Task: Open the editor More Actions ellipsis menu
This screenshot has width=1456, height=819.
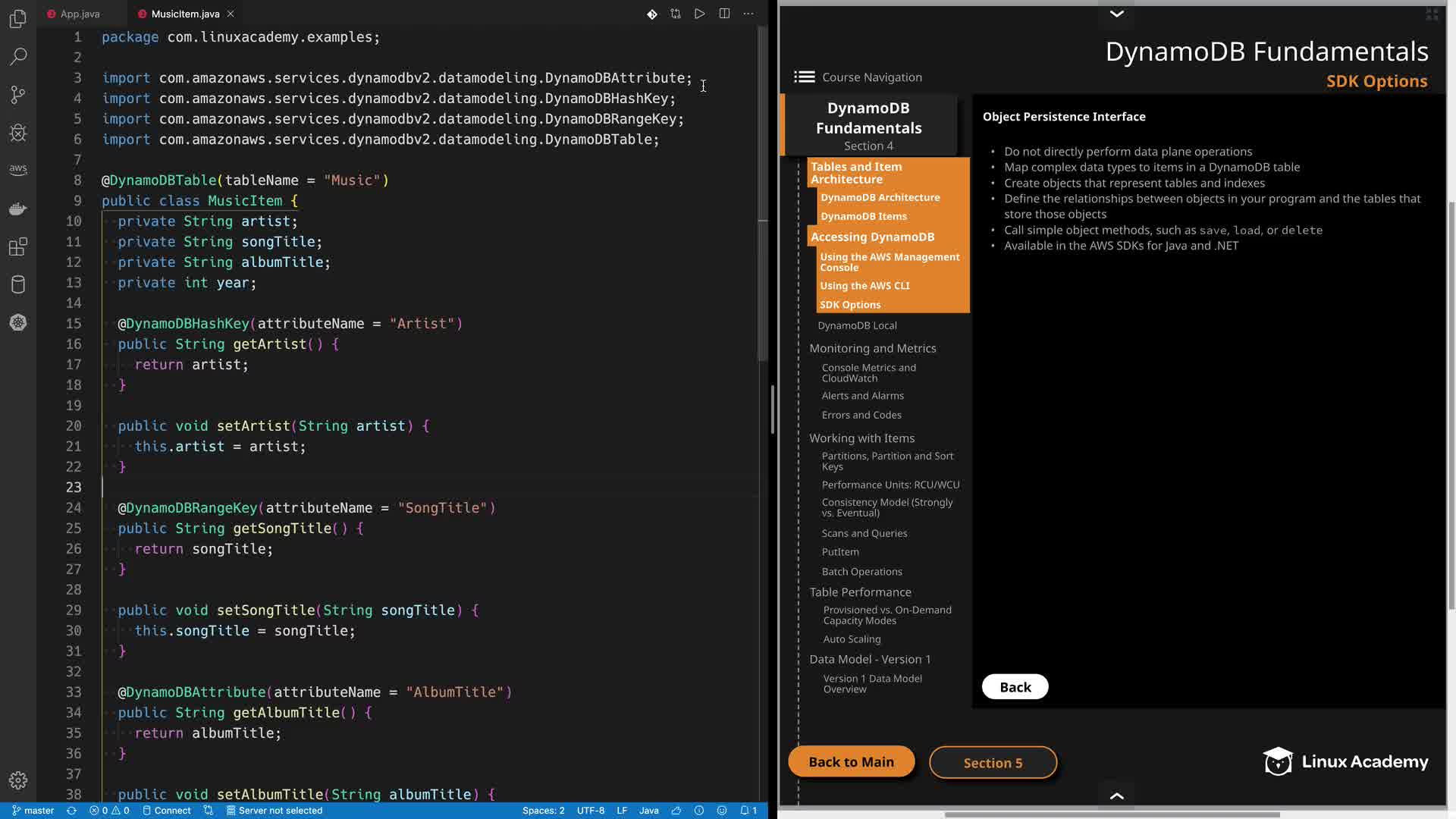Action: coord(748,14)
